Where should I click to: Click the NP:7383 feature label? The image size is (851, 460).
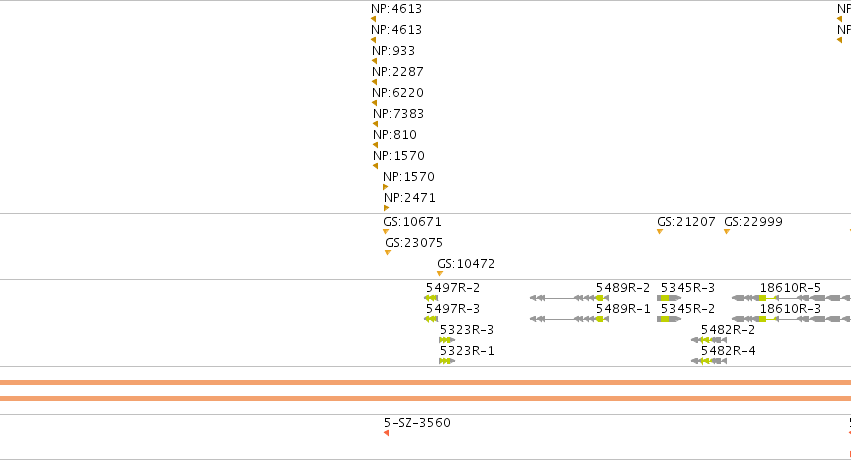pos(398,114)
